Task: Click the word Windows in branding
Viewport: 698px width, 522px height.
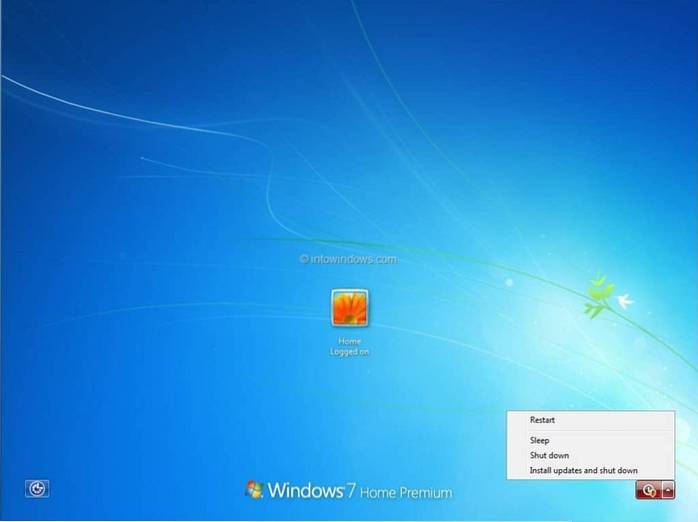Action: [x=305, y=491]
